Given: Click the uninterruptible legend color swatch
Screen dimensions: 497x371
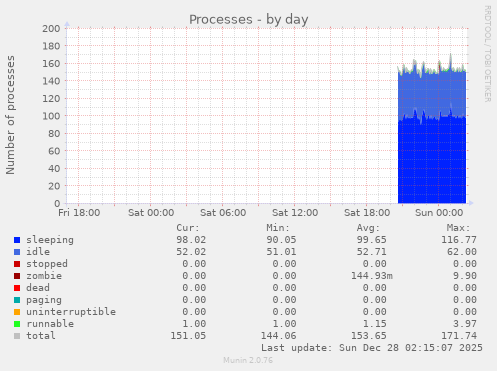Looking at the screenshot, I should pyautogui.click(x=17, y=312).
